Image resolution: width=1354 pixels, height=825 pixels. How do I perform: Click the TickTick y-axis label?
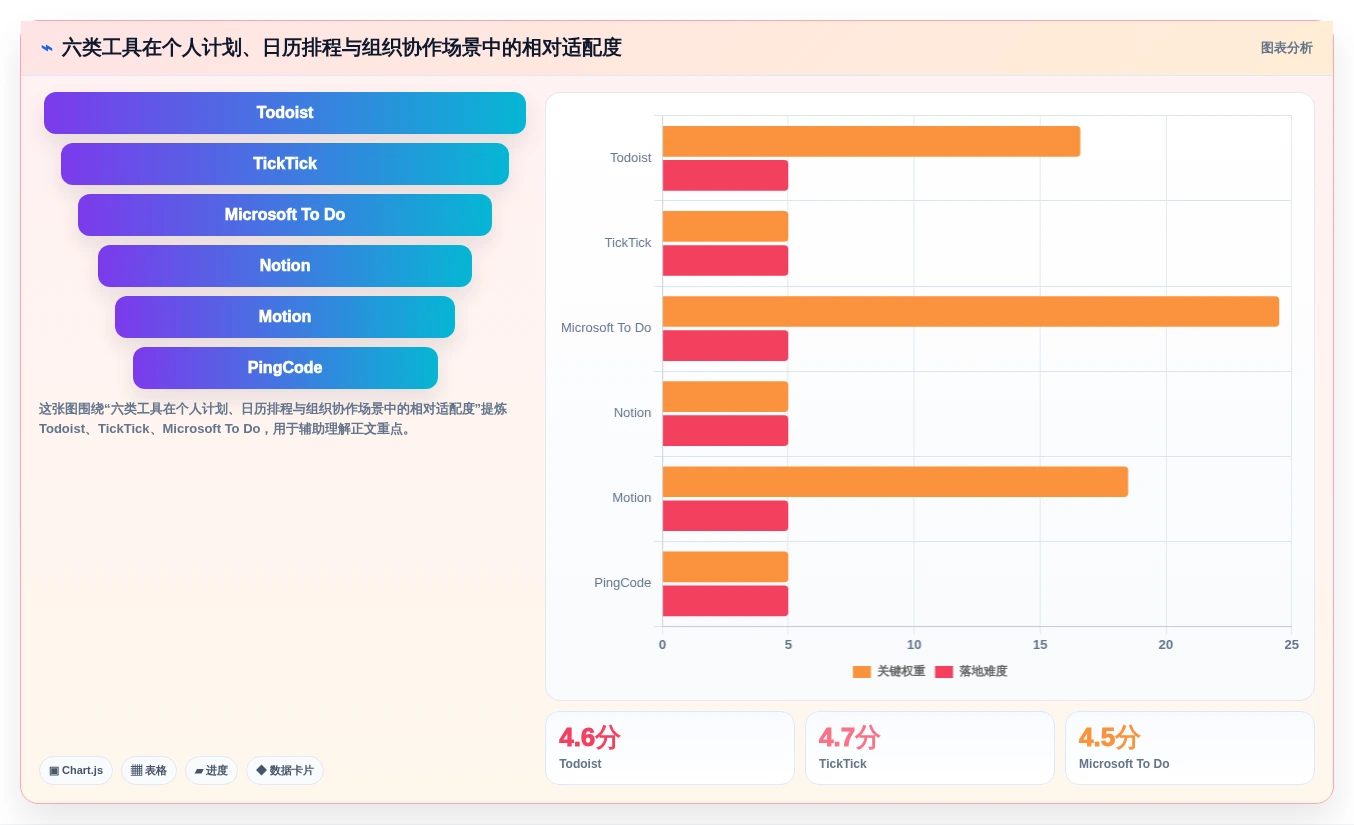point(628,243)
